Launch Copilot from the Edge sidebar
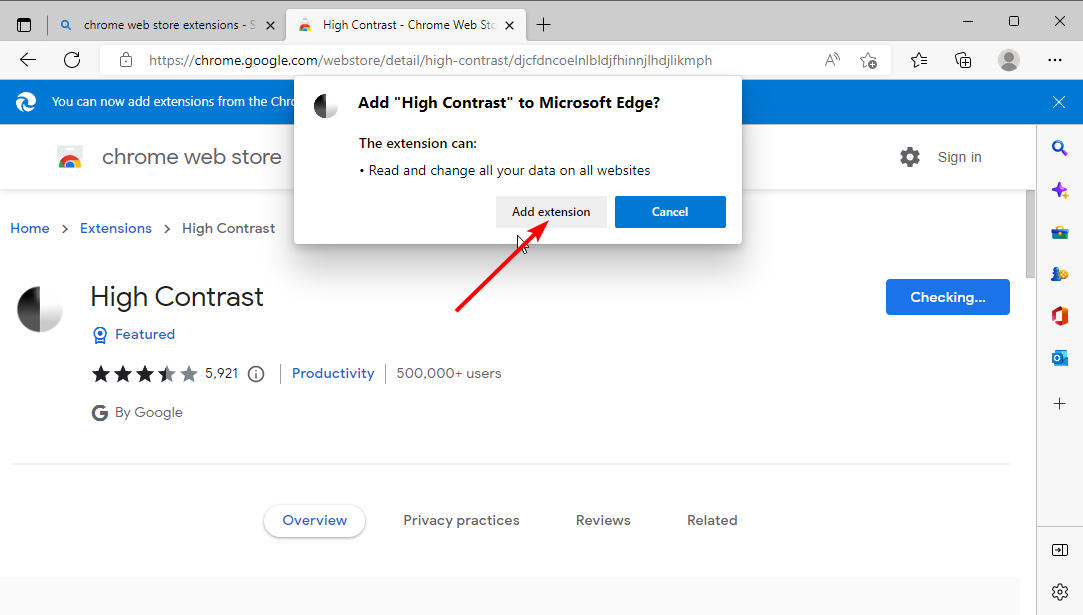 click(x=1060, y=190)
